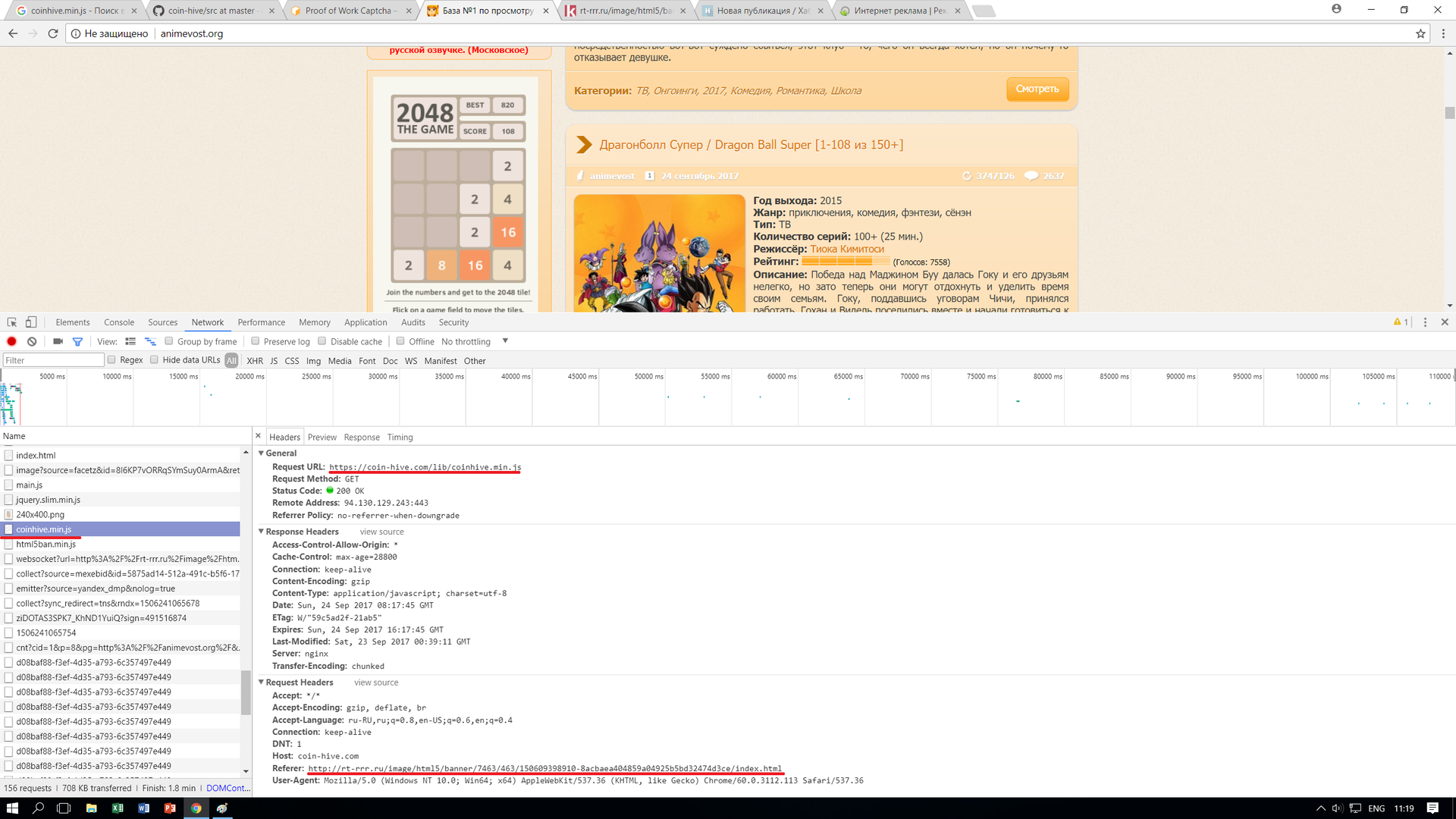Tick the Hide data URLs checkbox
1456x819 pixels.
tap(155, 360)
